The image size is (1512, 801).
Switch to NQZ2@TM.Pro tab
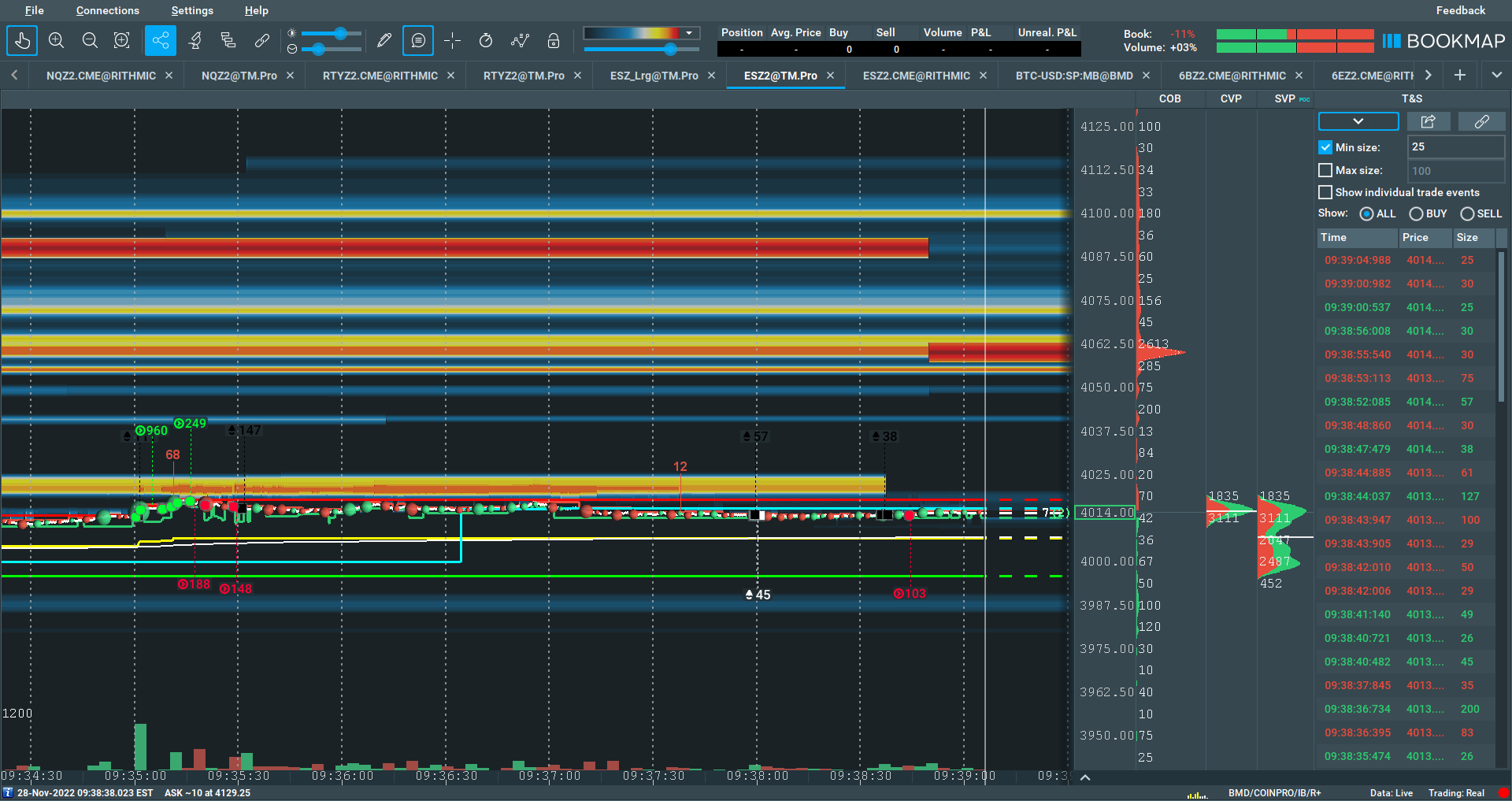[x=239, y=76]
